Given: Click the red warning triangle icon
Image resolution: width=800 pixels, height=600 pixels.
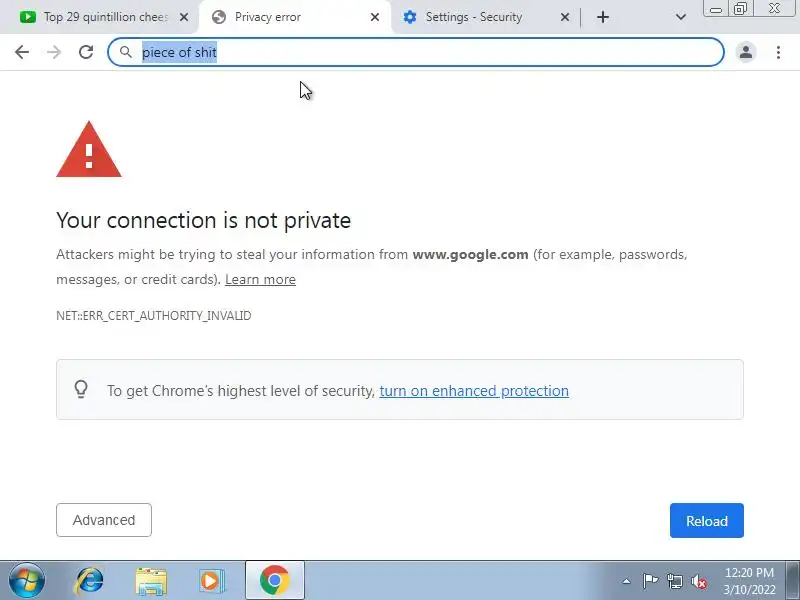Looking at the screenshot, I should click(x=89, y=149).
